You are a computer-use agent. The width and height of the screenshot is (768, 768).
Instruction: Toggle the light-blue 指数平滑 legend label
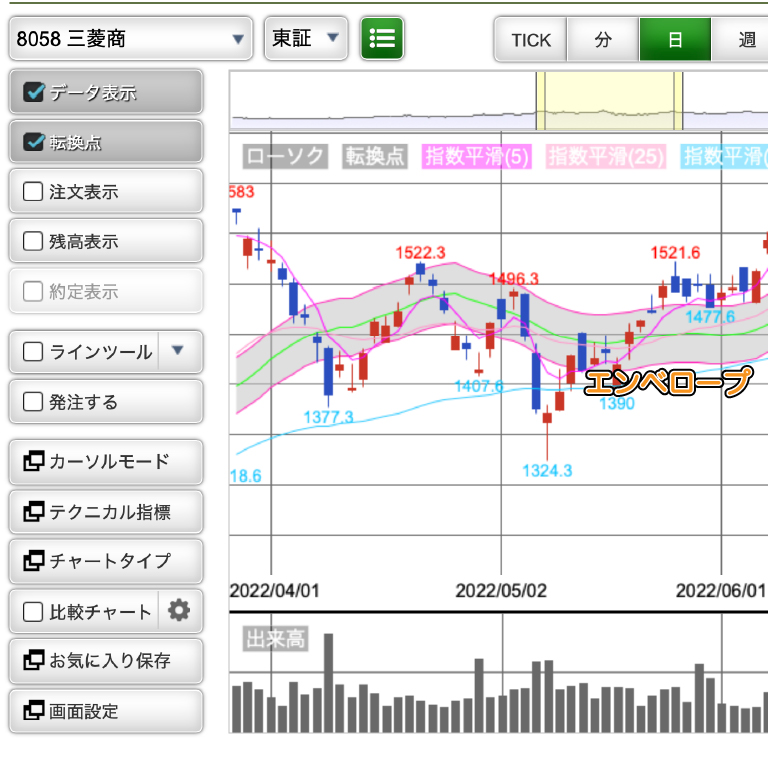pyautogui.click(x=724, y=157)
